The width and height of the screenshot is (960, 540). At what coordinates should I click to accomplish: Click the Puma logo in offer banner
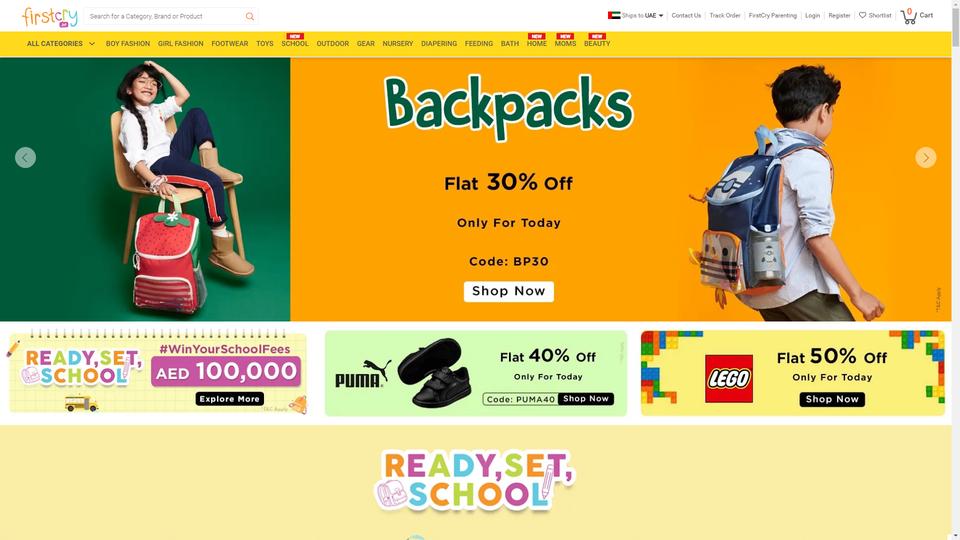tap(363, 374)
